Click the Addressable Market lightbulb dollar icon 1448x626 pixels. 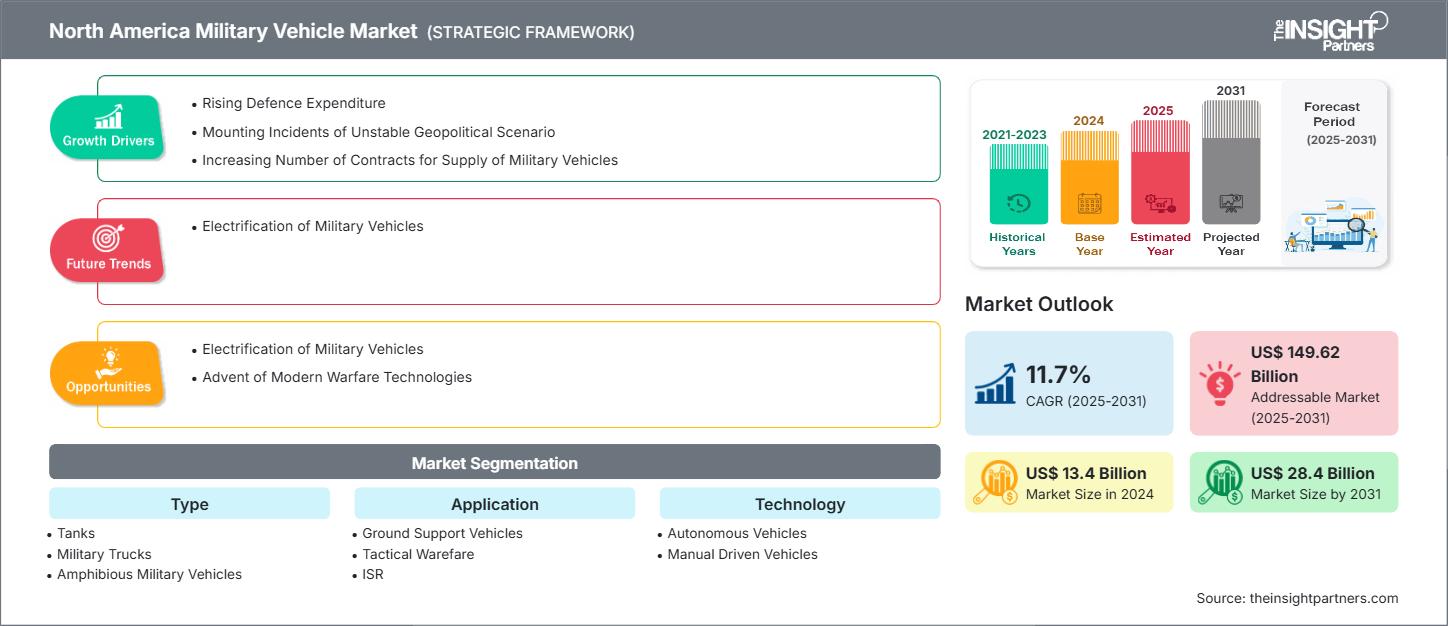(1219, 384)
